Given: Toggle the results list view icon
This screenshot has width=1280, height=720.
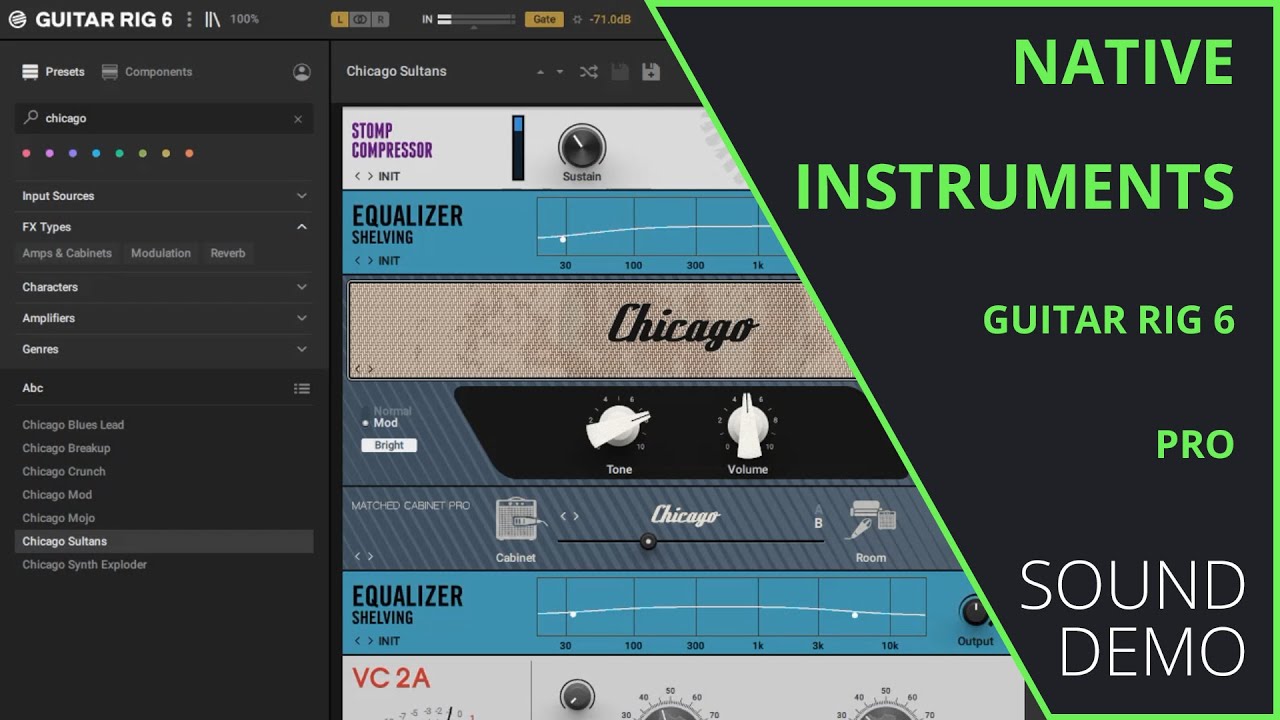Looking at the screenshot, I should 301,389.
